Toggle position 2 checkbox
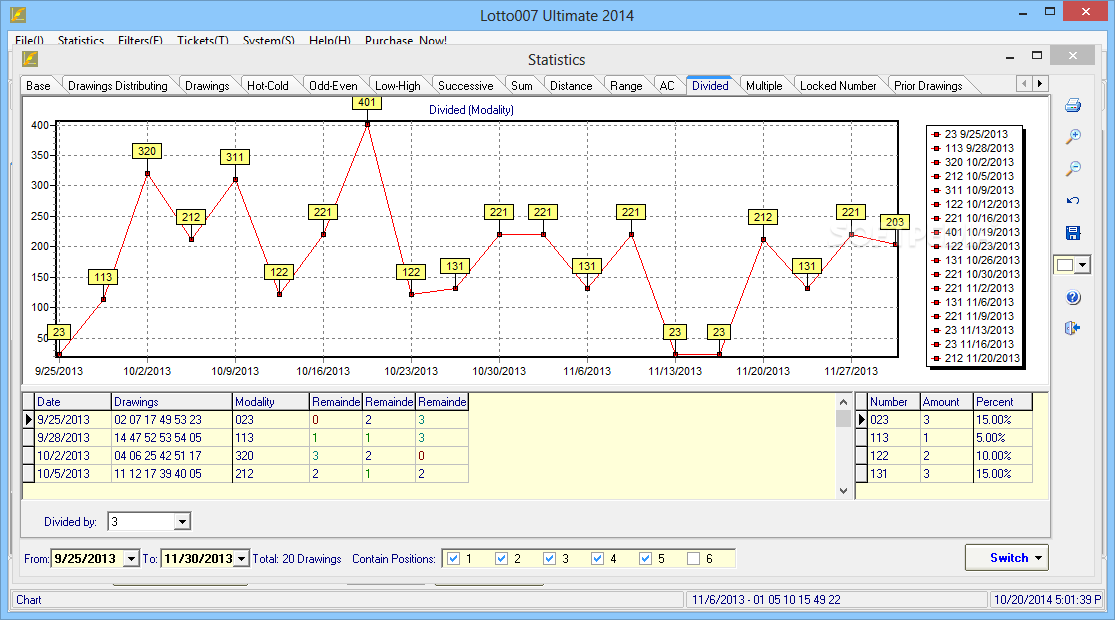 [x=501, y=559]
